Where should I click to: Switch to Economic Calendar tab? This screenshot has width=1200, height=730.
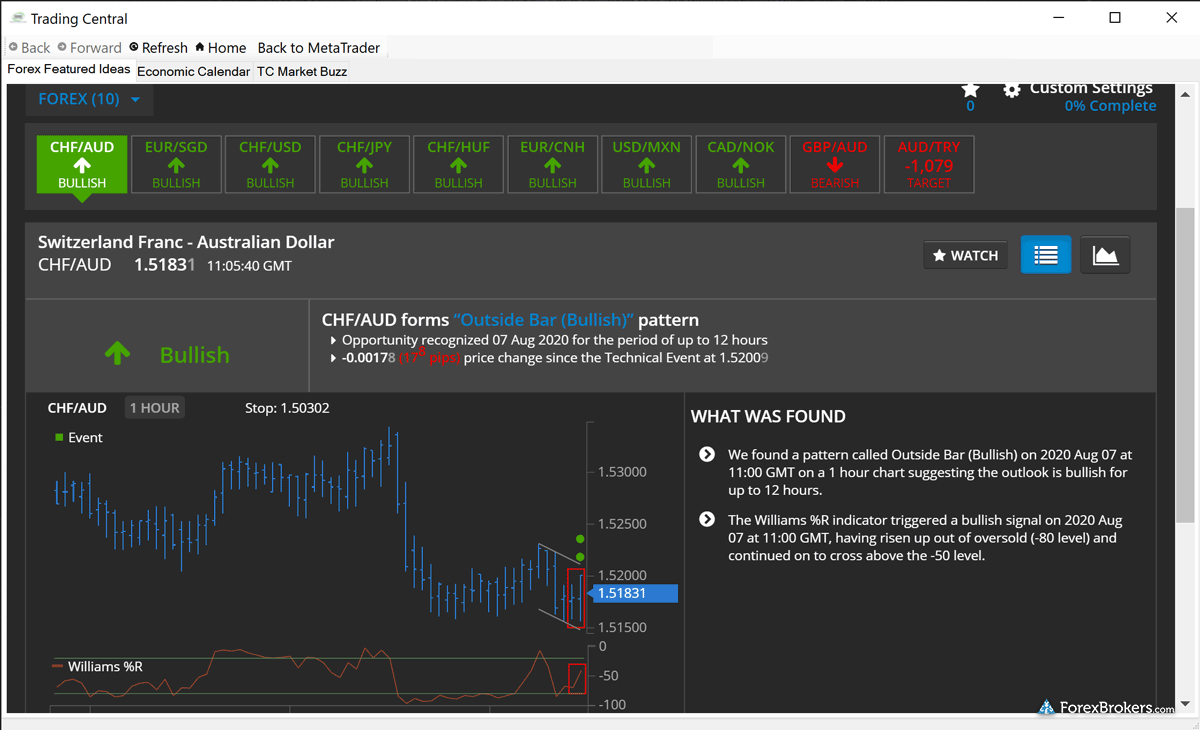pos(193,72)
